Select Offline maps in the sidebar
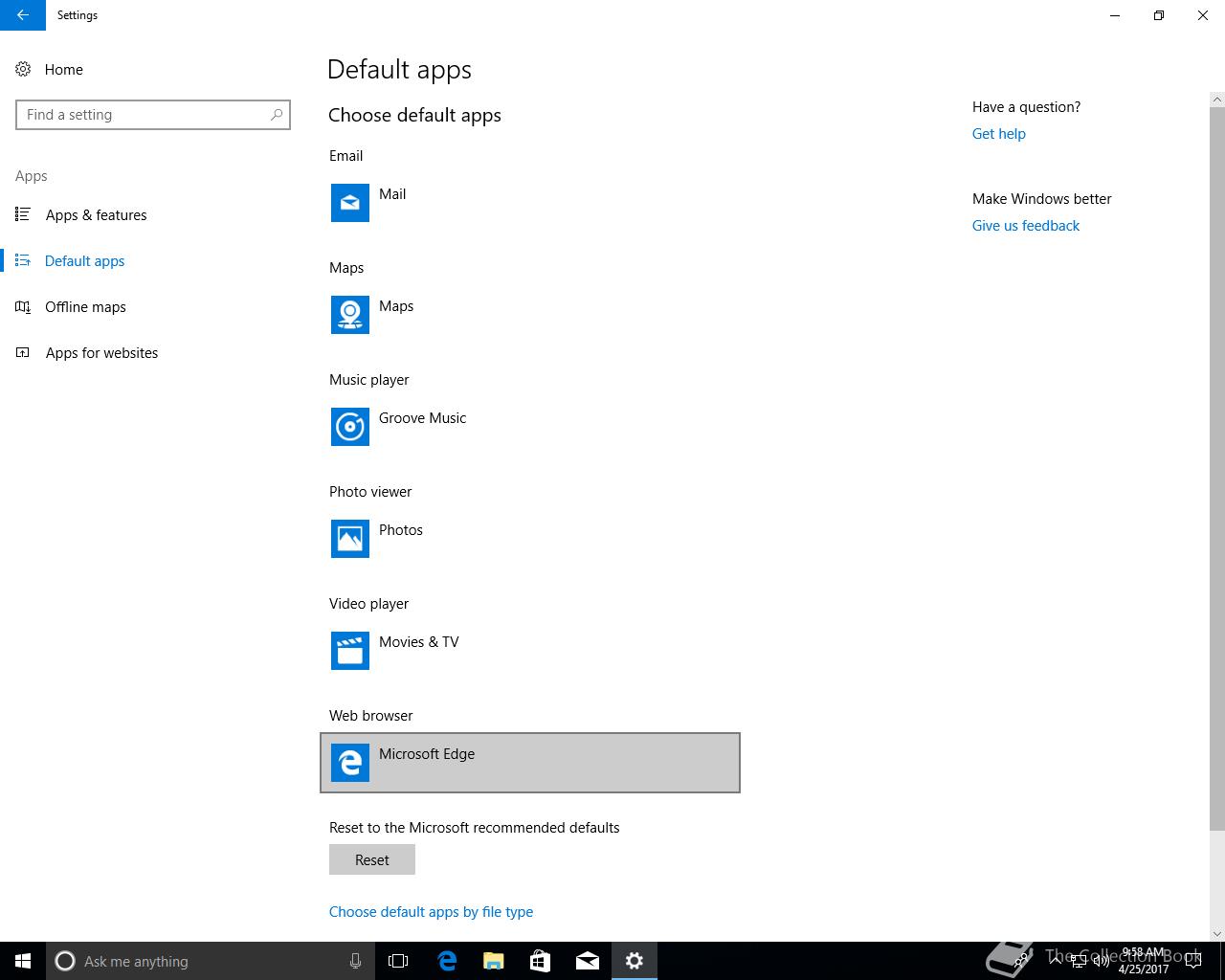This screenshot has height=980, width=1225. 153,306
